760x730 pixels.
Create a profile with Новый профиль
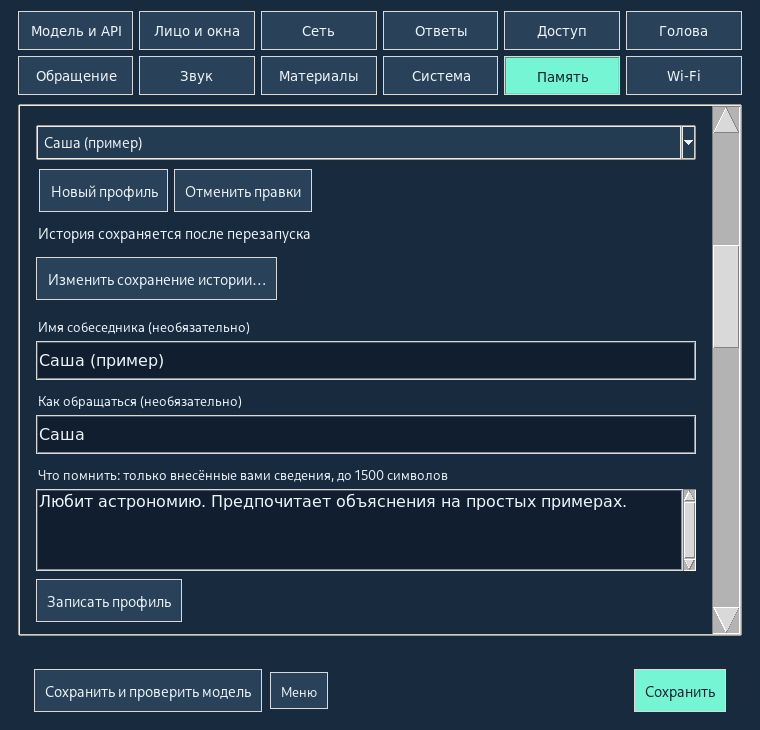point(103,190)
